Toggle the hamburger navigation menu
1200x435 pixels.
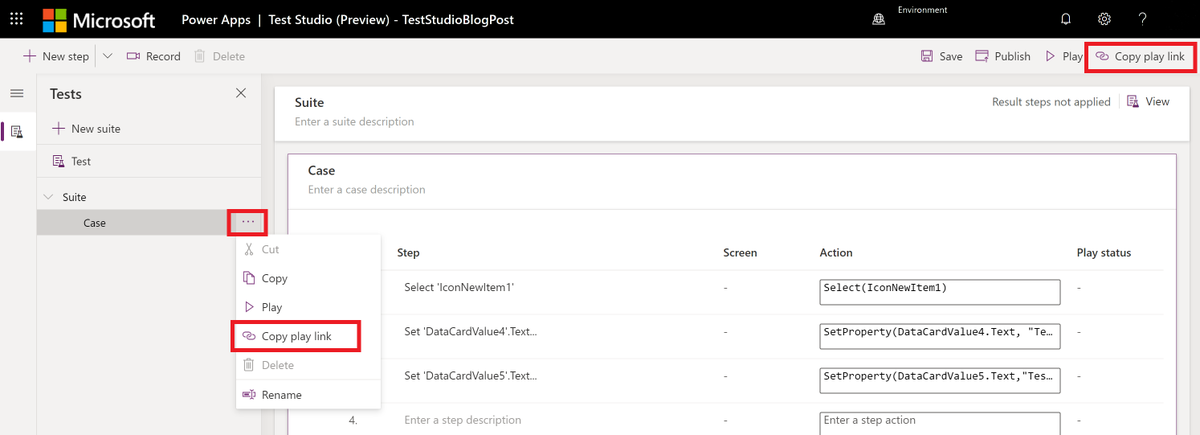tap(16, 93)
